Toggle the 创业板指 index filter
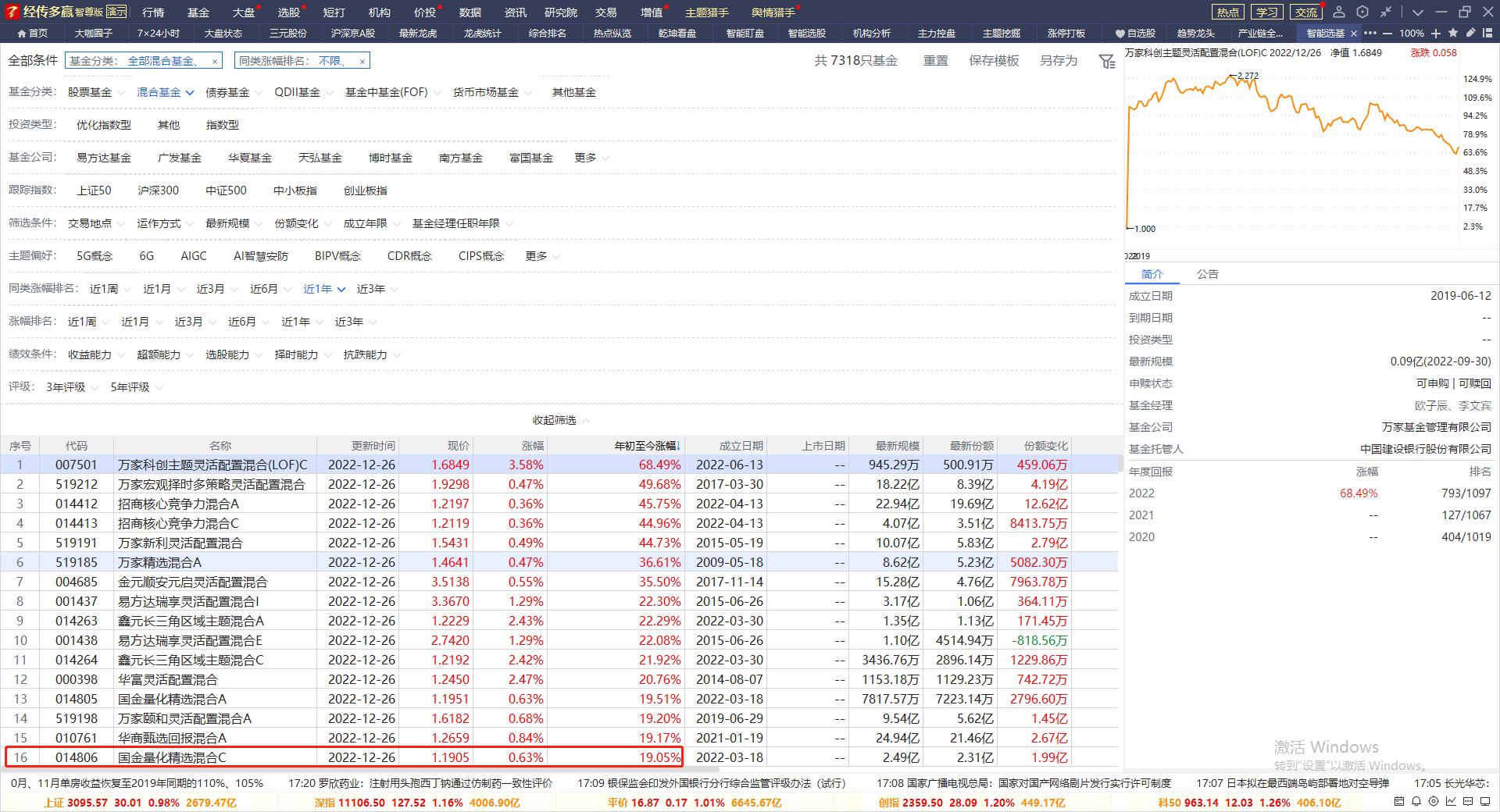 pyautogui.click(x=366, y=191)
